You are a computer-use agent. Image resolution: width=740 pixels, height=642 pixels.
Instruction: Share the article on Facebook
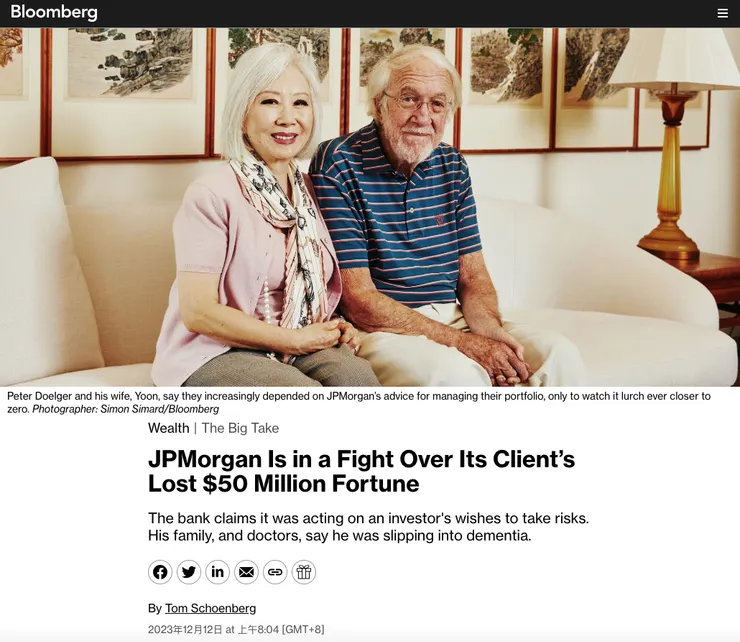(160, 572)
